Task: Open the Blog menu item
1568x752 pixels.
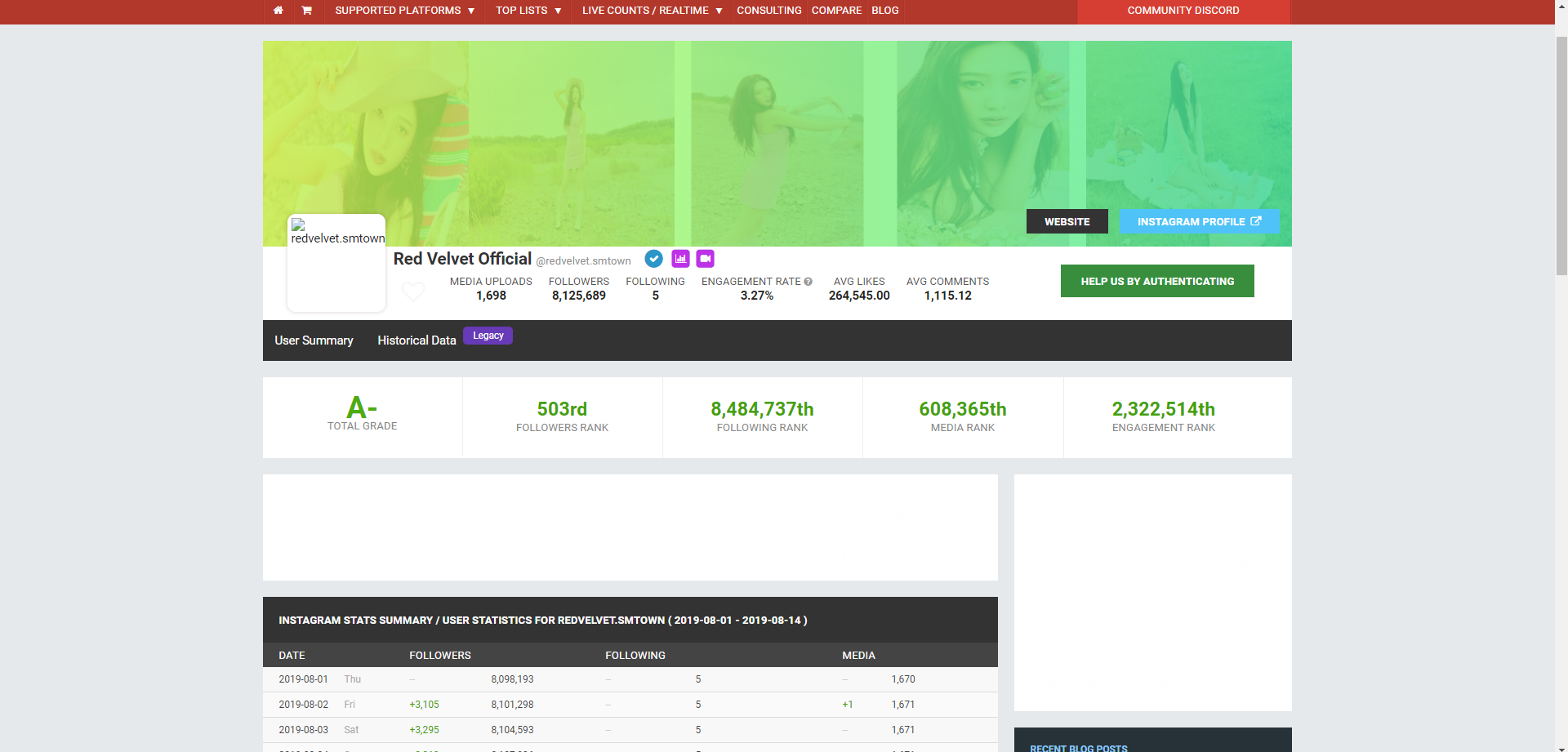Action: click(x=885, y=11)
